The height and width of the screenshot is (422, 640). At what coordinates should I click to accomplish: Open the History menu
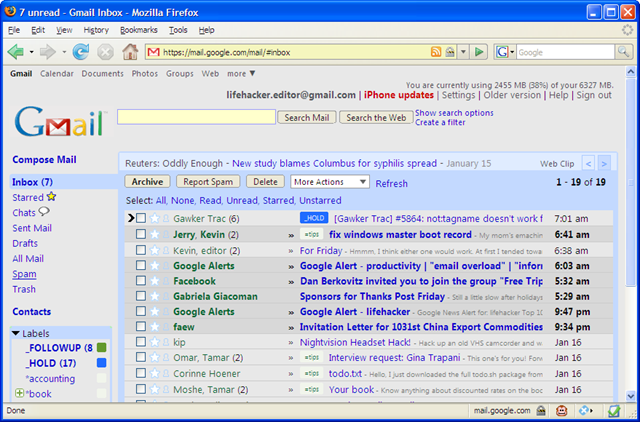(96, 30)
